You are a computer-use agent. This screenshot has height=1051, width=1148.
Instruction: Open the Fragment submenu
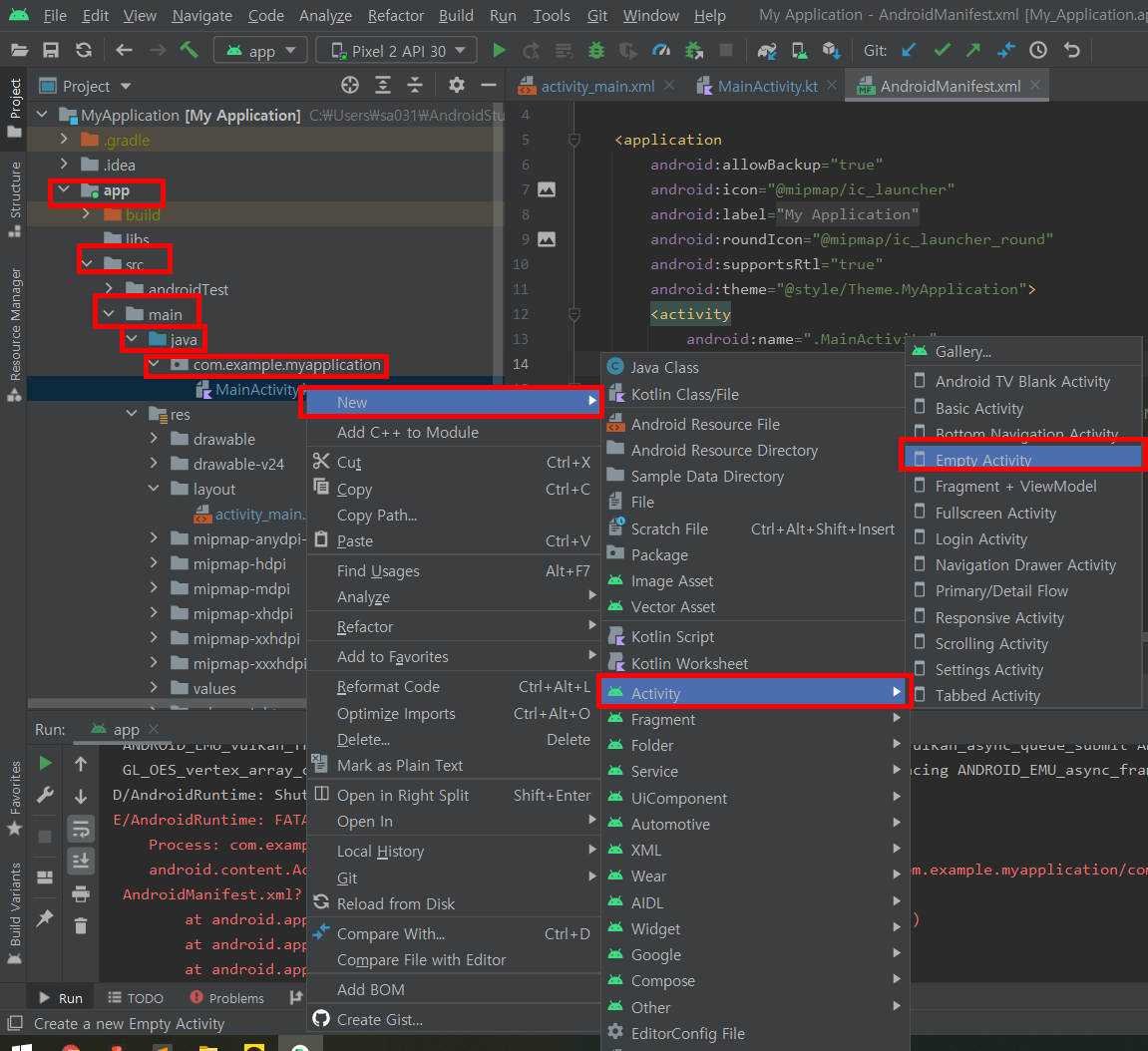point(754,720)
